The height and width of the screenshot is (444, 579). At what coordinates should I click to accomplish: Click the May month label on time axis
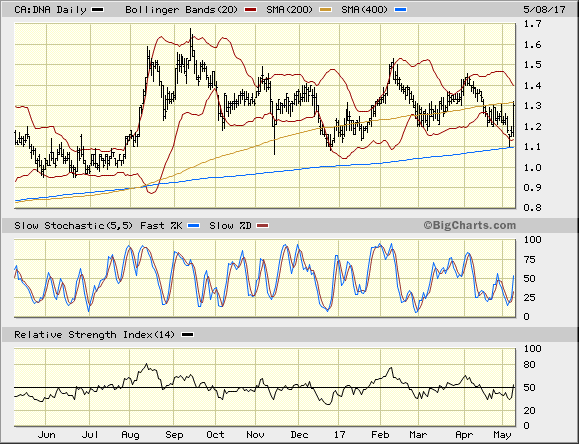(x=502, y=435)
